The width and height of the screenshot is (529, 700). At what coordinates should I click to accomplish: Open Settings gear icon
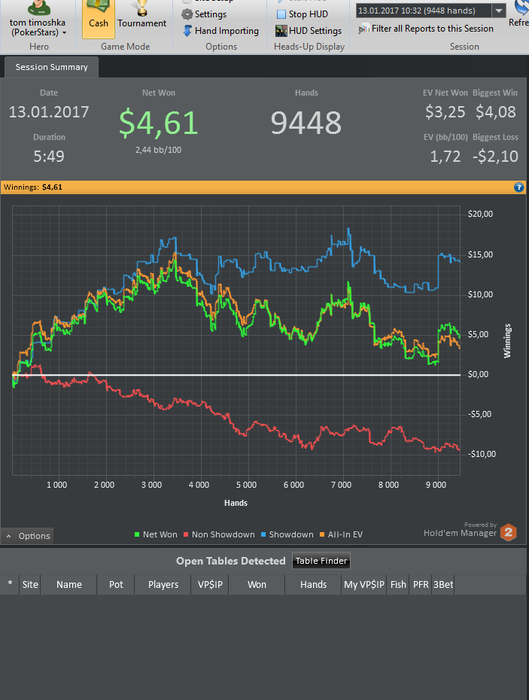[x=187, y=14]
